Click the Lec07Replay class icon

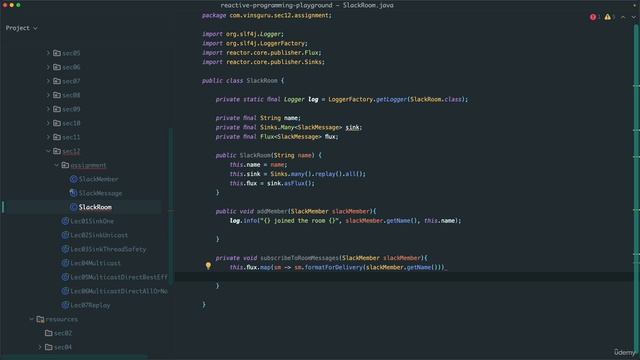point(65,305)
